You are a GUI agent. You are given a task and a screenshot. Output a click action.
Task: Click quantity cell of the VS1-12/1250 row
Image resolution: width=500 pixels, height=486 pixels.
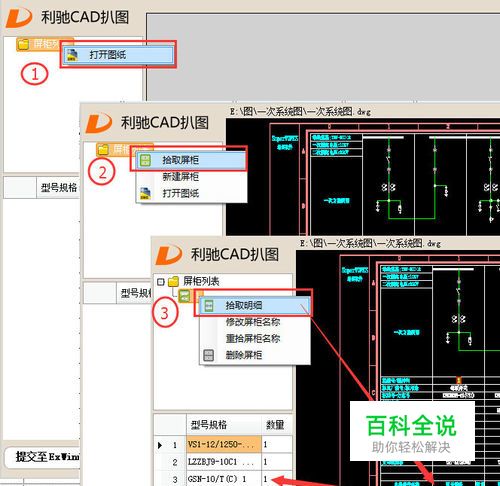tap(277, 445)
